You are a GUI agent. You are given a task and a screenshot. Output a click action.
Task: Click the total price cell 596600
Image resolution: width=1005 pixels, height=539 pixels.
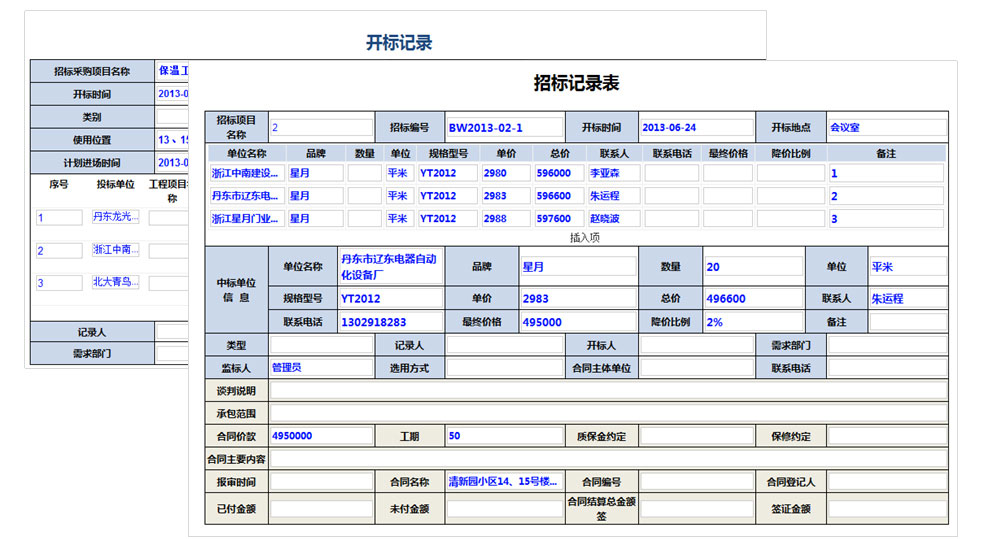point(559,196)
